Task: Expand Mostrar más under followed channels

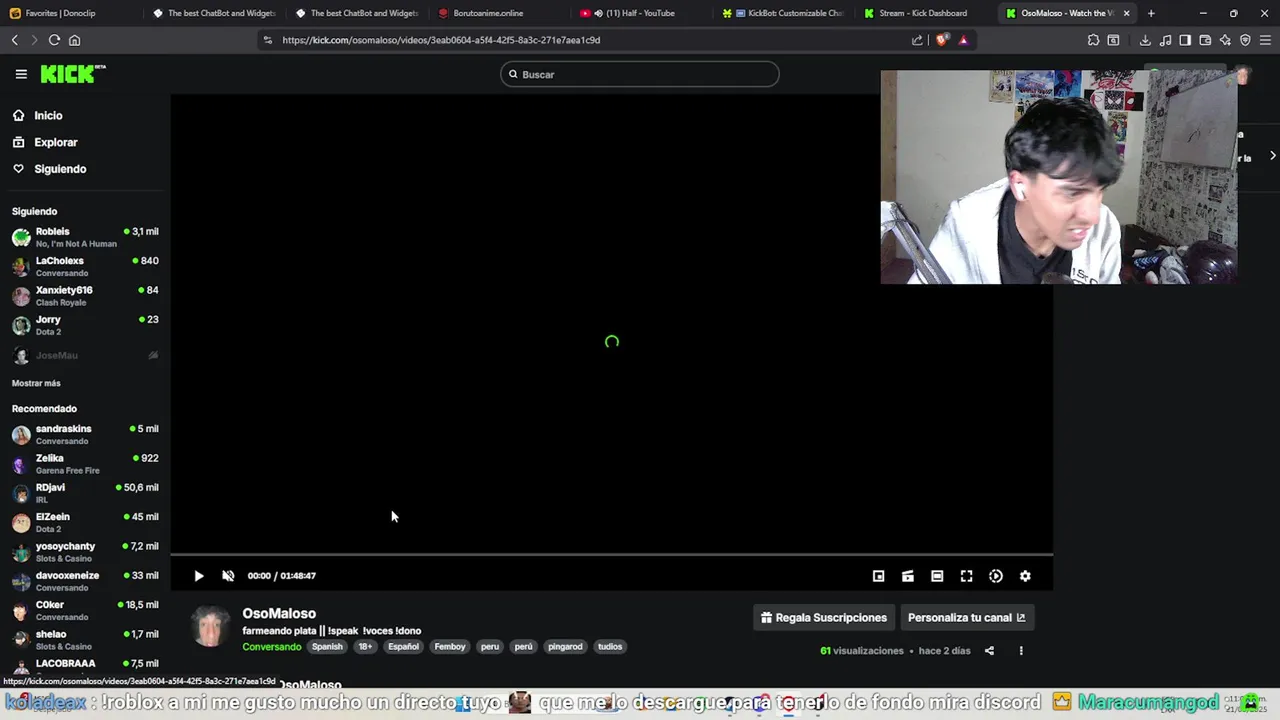Action: tap(36, 383)
